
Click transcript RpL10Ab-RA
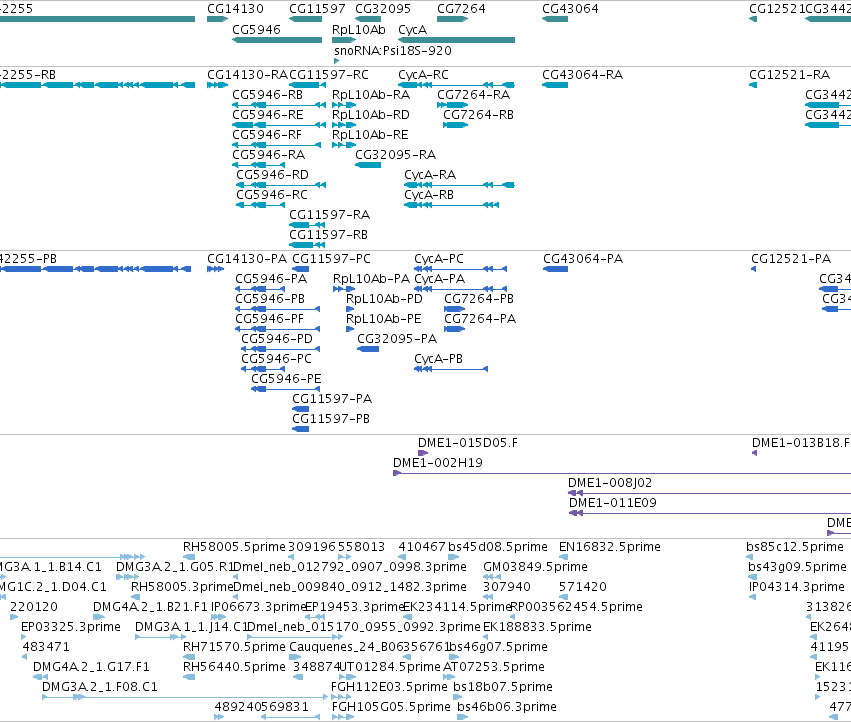pyautogui.click(x=371, y=94)
